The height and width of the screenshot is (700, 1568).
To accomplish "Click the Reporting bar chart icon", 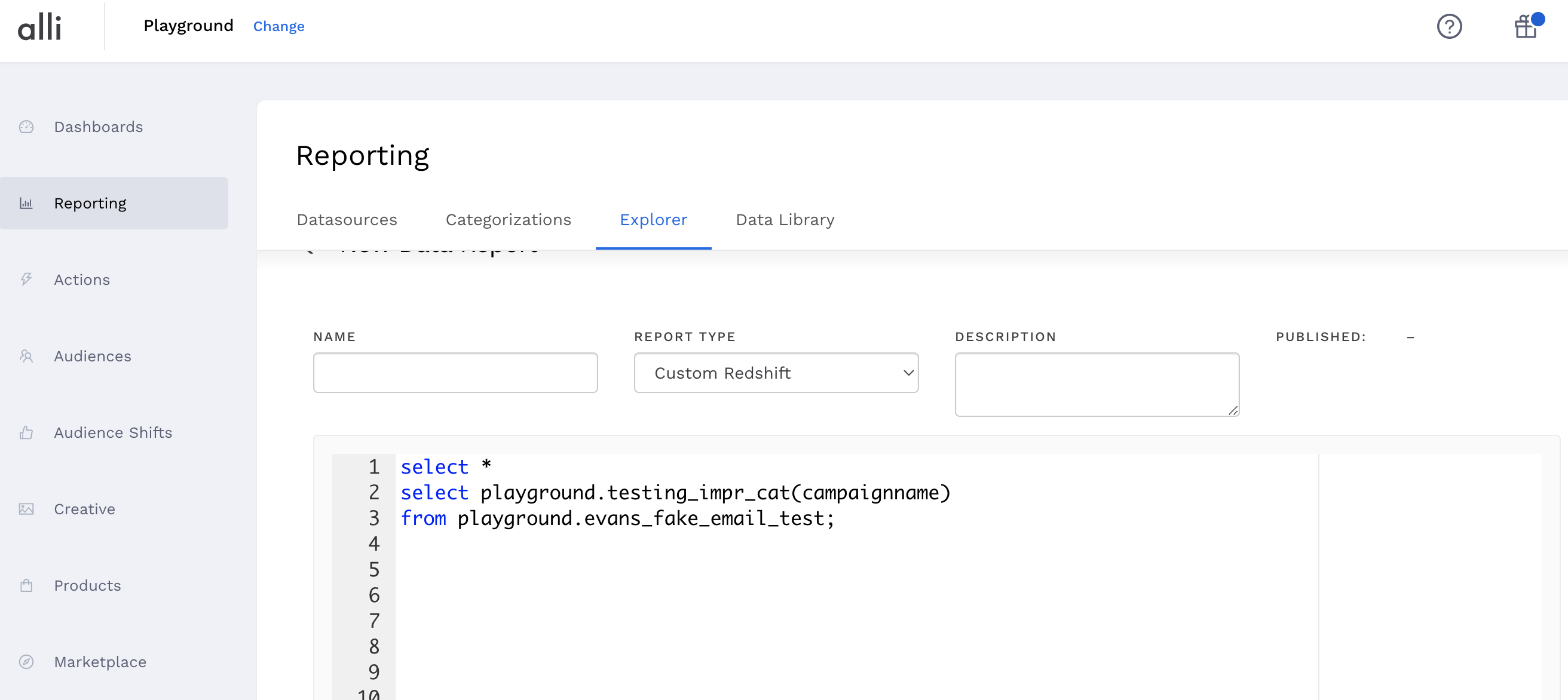I will pyautogui.click(x=26, y=203).
